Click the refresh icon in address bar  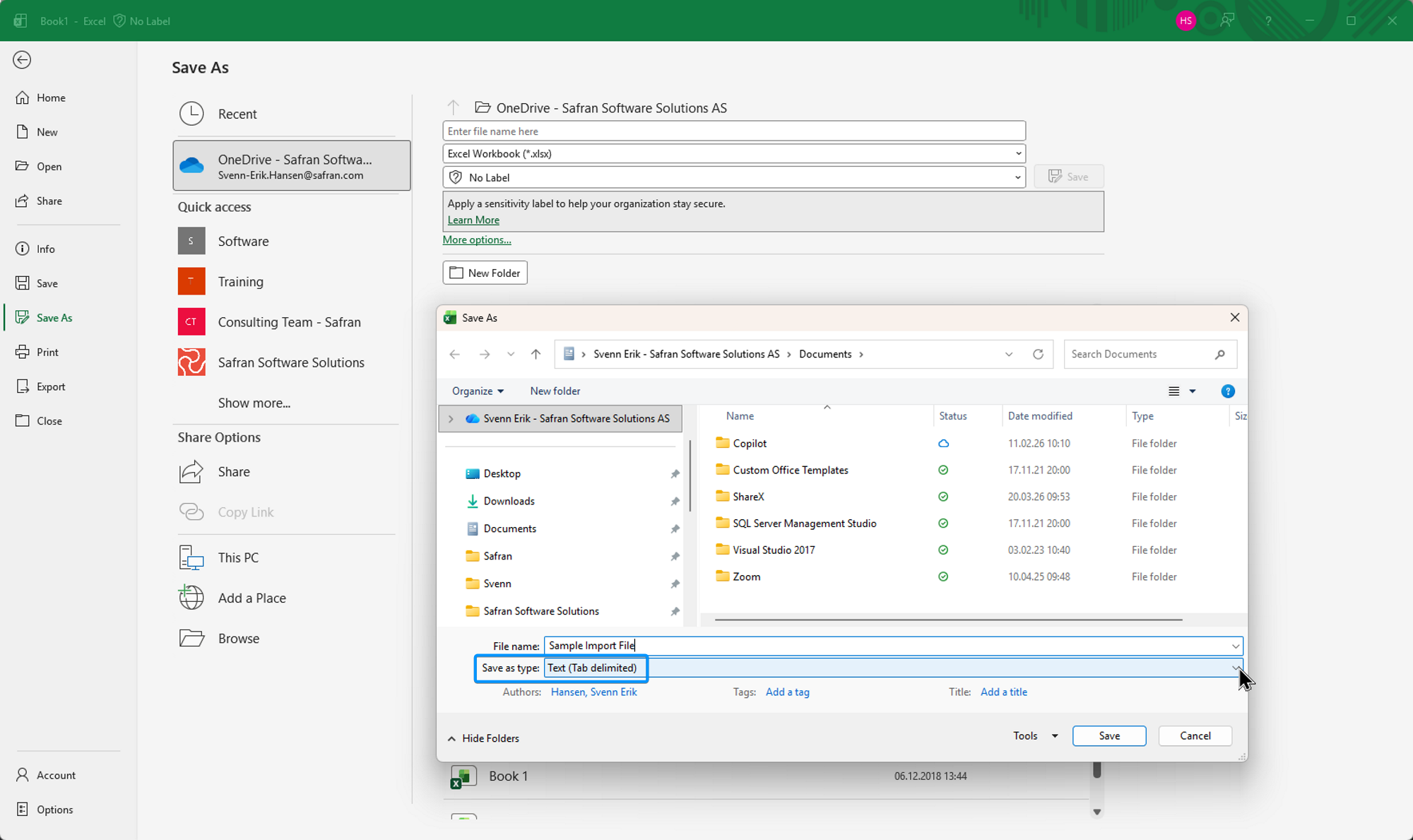point(1038,355)
